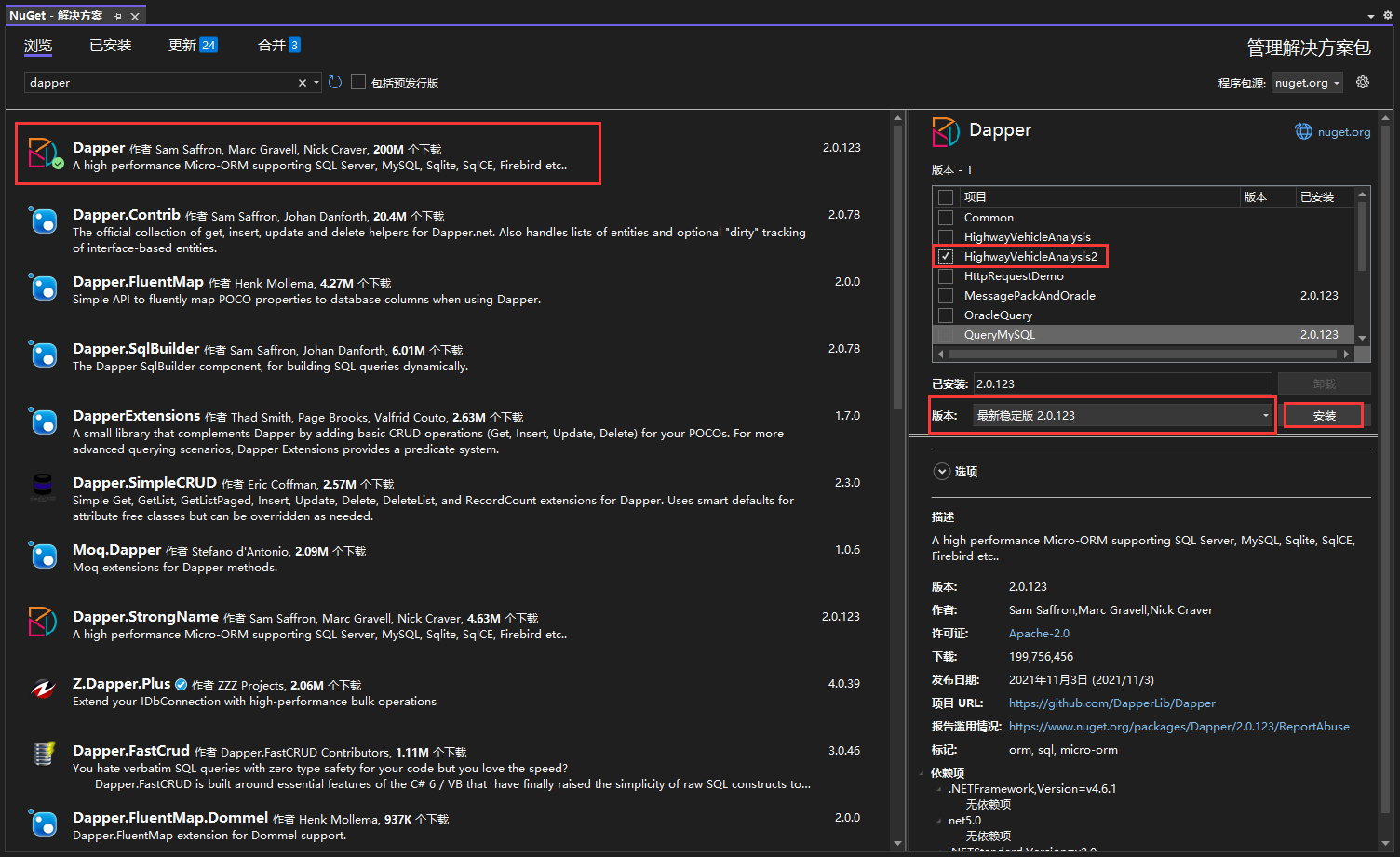Toggle include prerelease checkbox
Viewport: 1400px width, 857px height.
tap(358, 83)
